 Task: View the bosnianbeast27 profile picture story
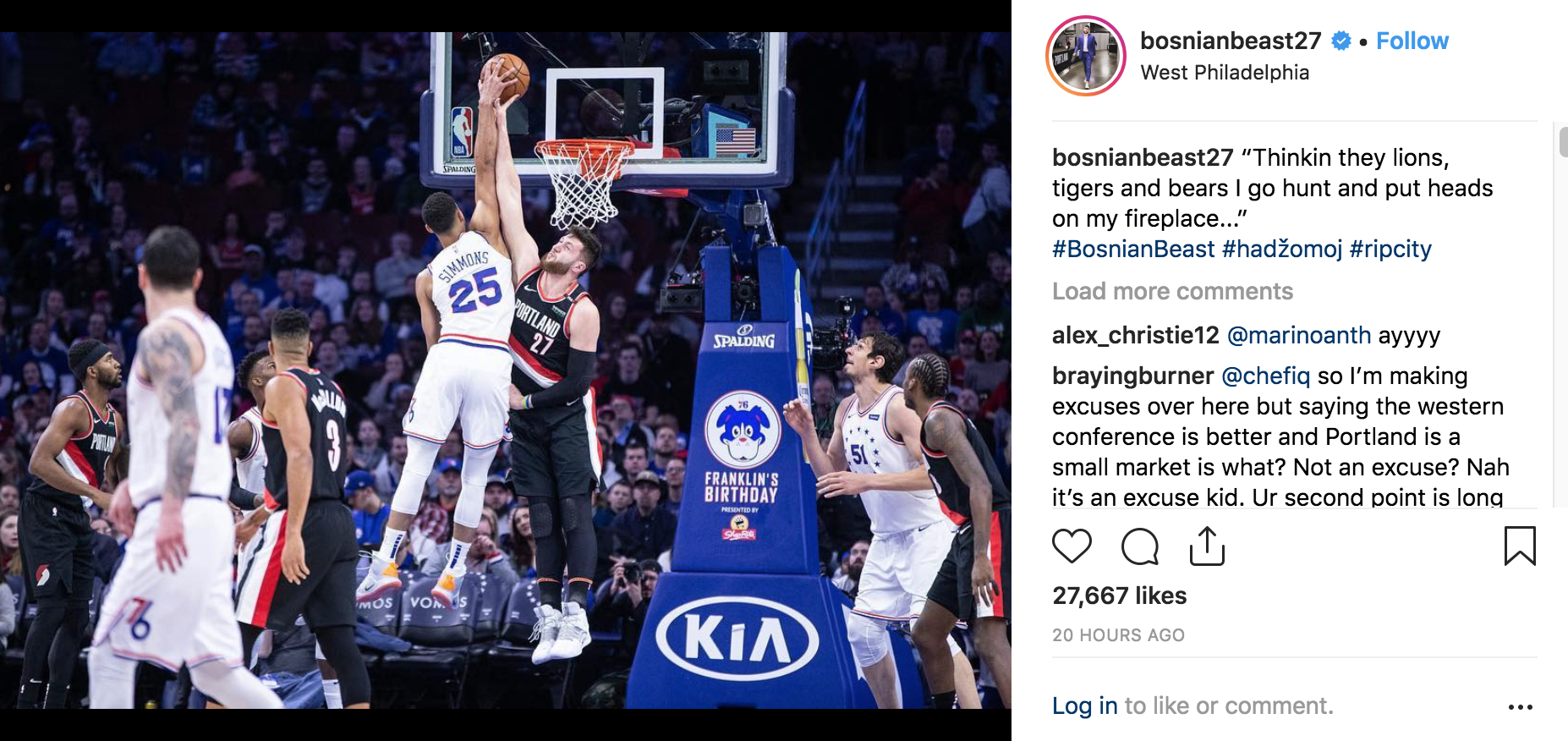click(x=1086, y=56)
